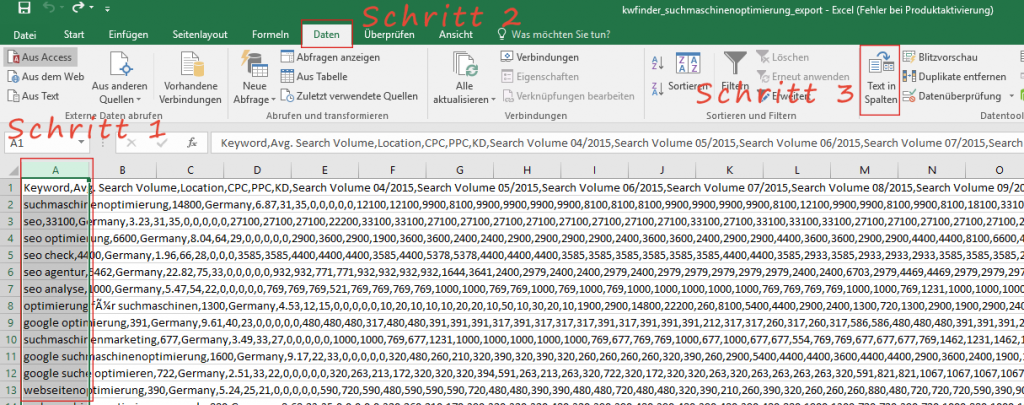Image resolution: width=1024 pixels, height=405 pixels.
Task: Click Vorhandene Verbindungen button
Action: 191,78
